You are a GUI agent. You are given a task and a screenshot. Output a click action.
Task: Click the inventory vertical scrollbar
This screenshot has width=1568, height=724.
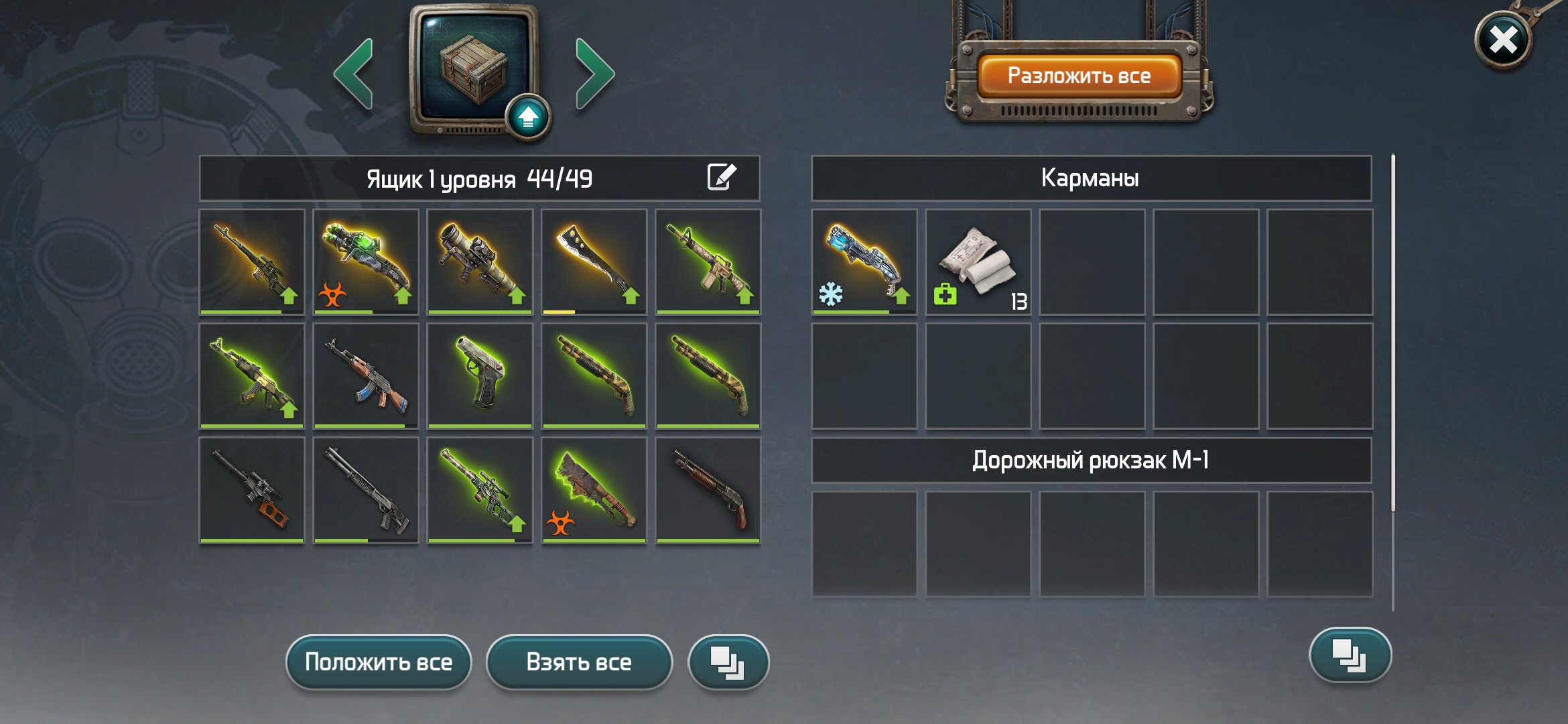point(1393,382)
